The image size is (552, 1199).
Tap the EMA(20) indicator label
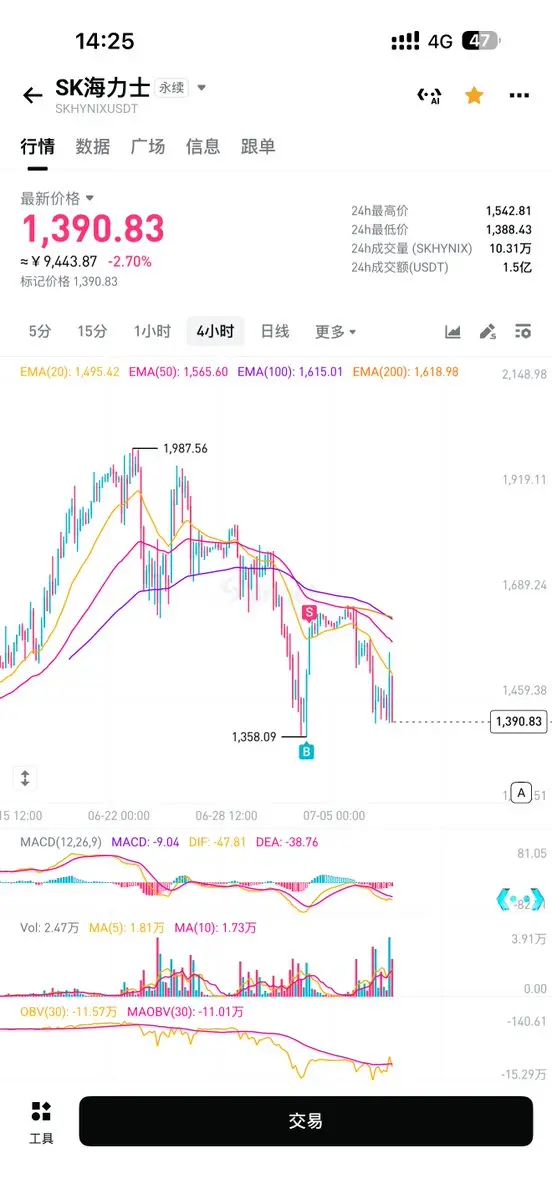pos(70,372)
